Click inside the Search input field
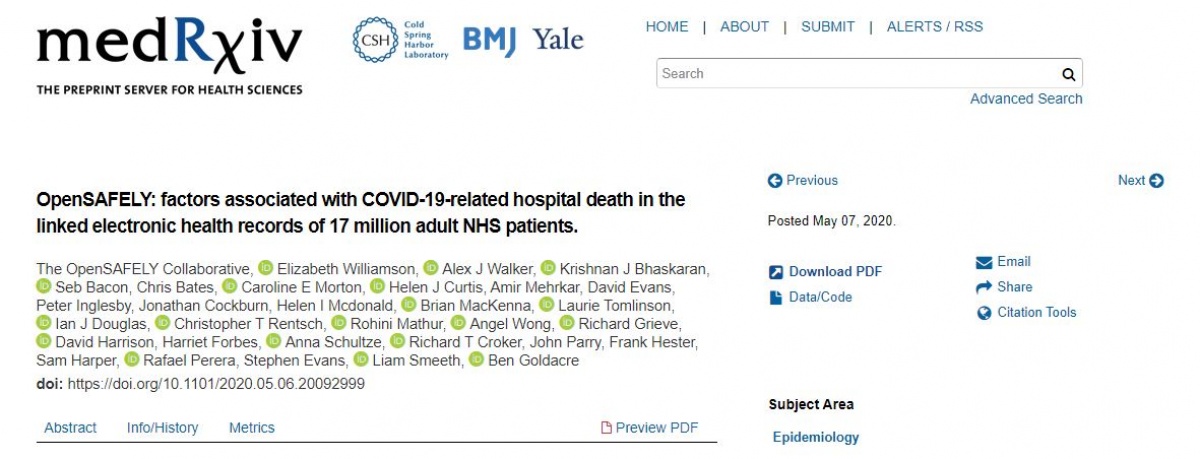 (858, 74)
